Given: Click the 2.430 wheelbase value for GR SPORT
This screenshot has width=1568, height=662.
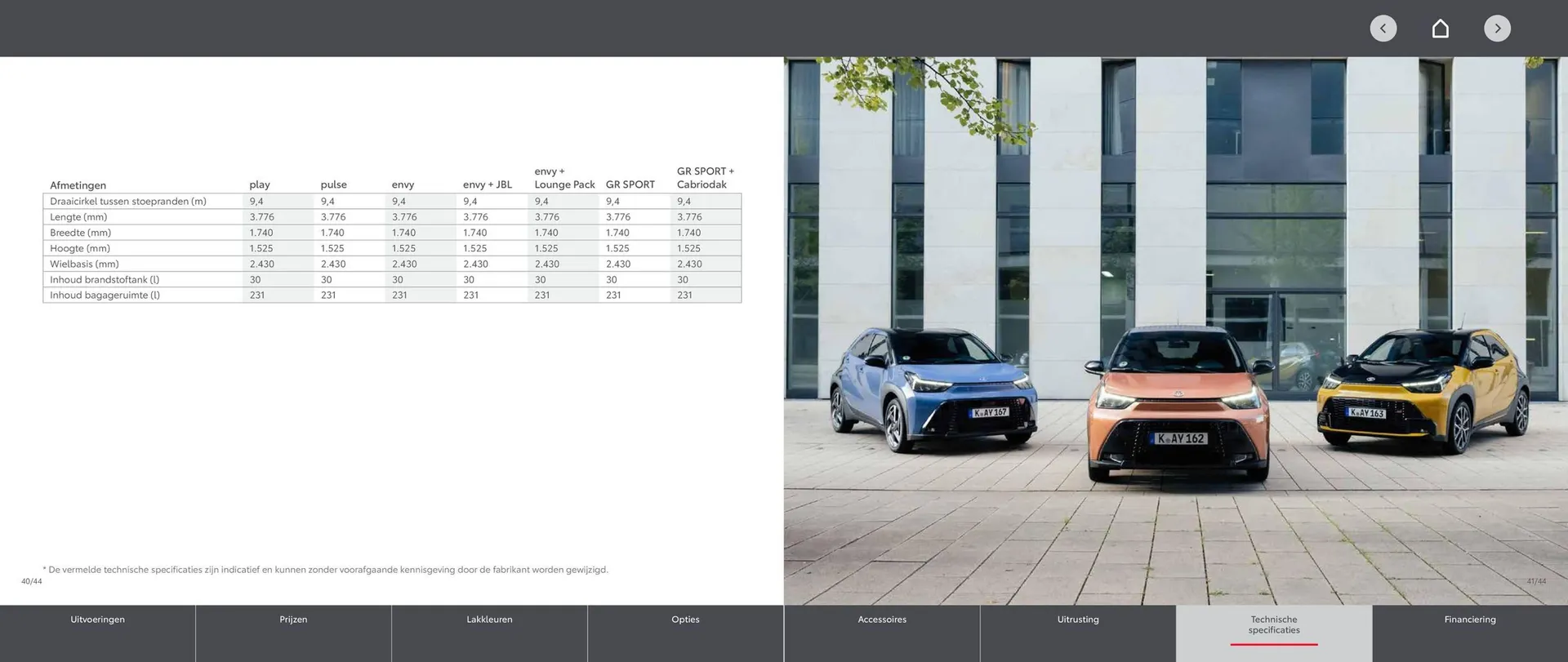Looking at the screenshot, I should [x=618, y=264].
